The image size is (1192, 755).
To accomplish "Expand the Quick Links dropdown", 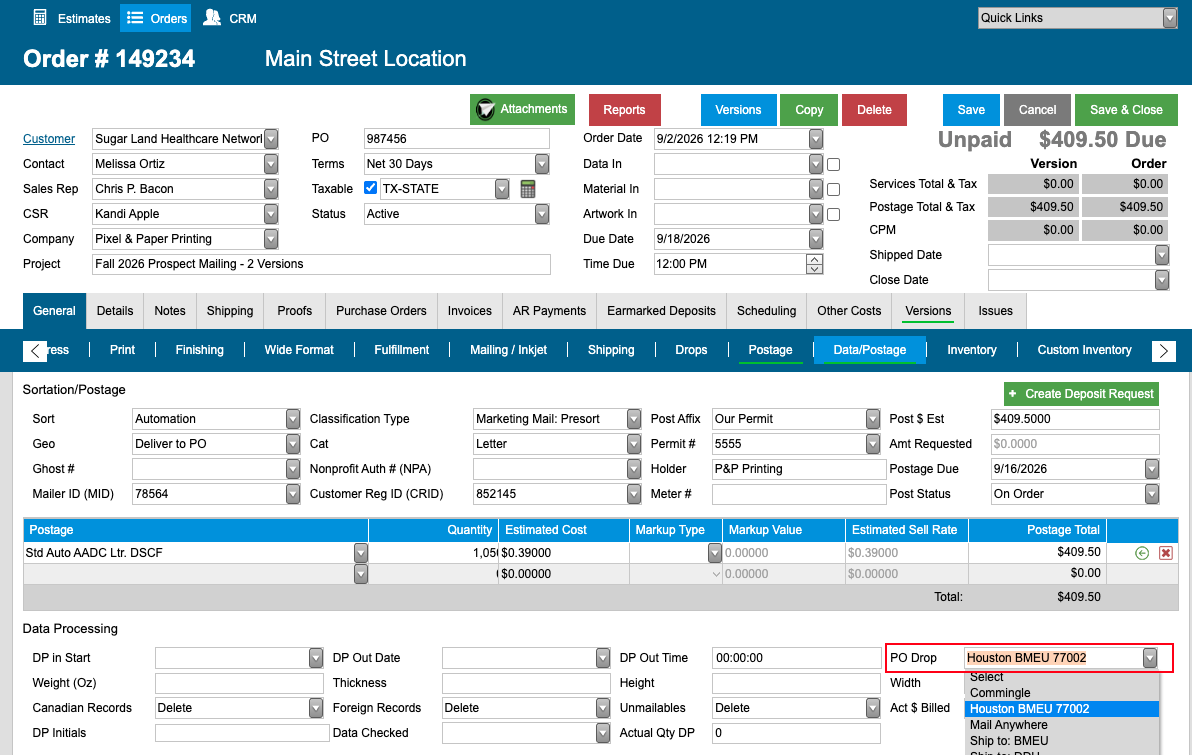I will [x=1170, y=18].
